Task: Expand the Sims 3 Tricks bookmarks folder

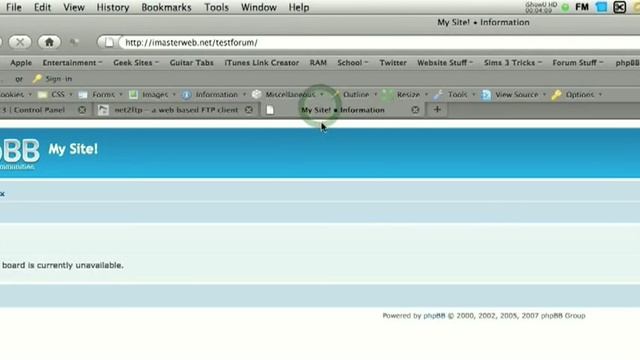Action: click(x=513, y=63)
